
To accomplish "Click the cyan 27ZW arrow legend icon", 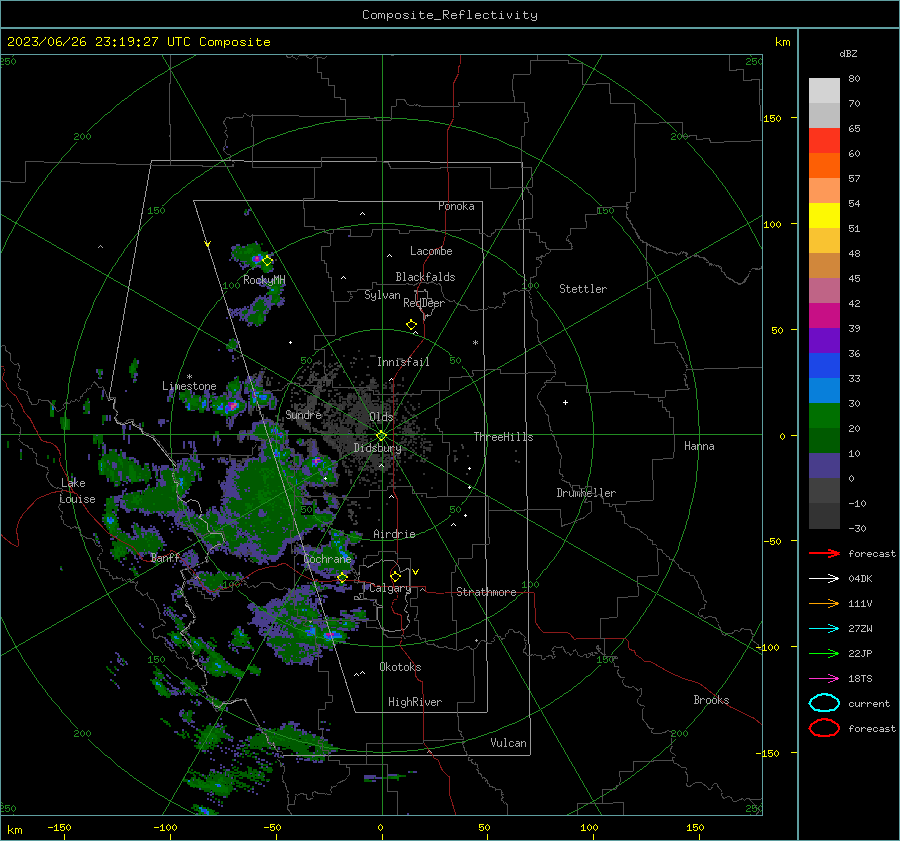I will tap(824, 629).
